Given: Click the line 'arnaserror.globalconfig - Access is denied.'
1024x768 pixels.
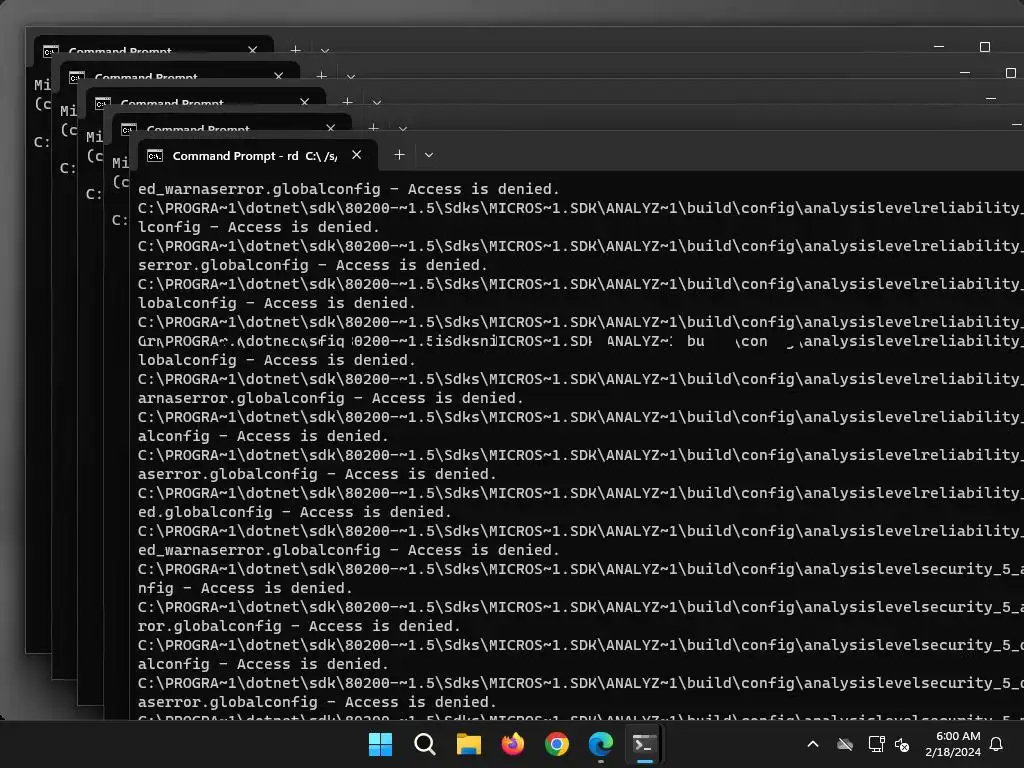Looking at the screenshot, I should 330,398.
